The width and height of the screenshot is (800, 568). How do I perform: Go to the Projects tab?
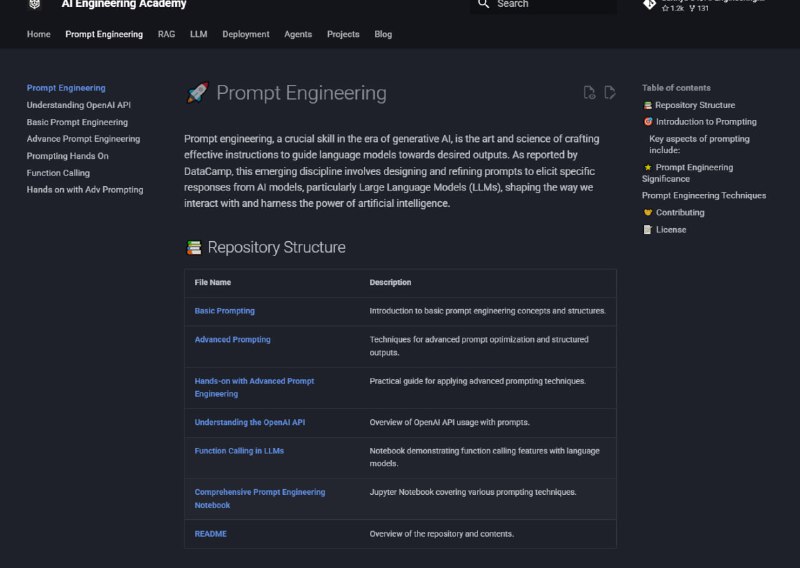click(x=343, y=34)
